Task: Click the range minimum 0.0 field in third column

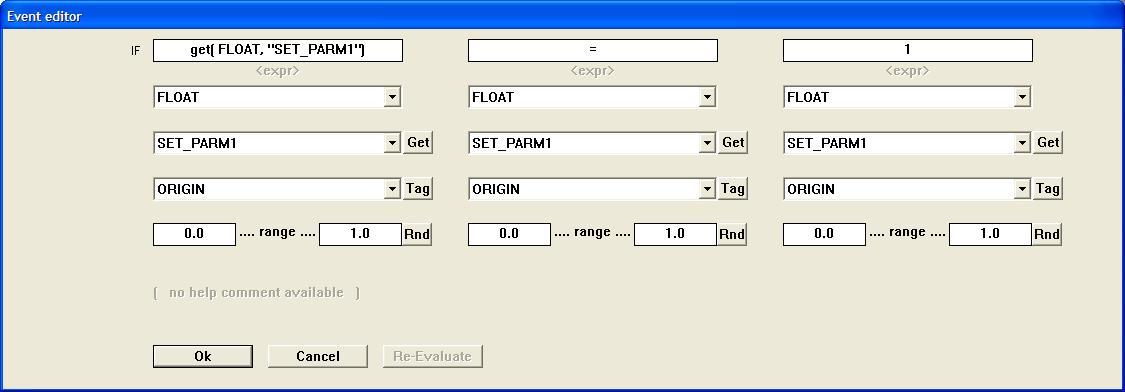Action: 824,234
